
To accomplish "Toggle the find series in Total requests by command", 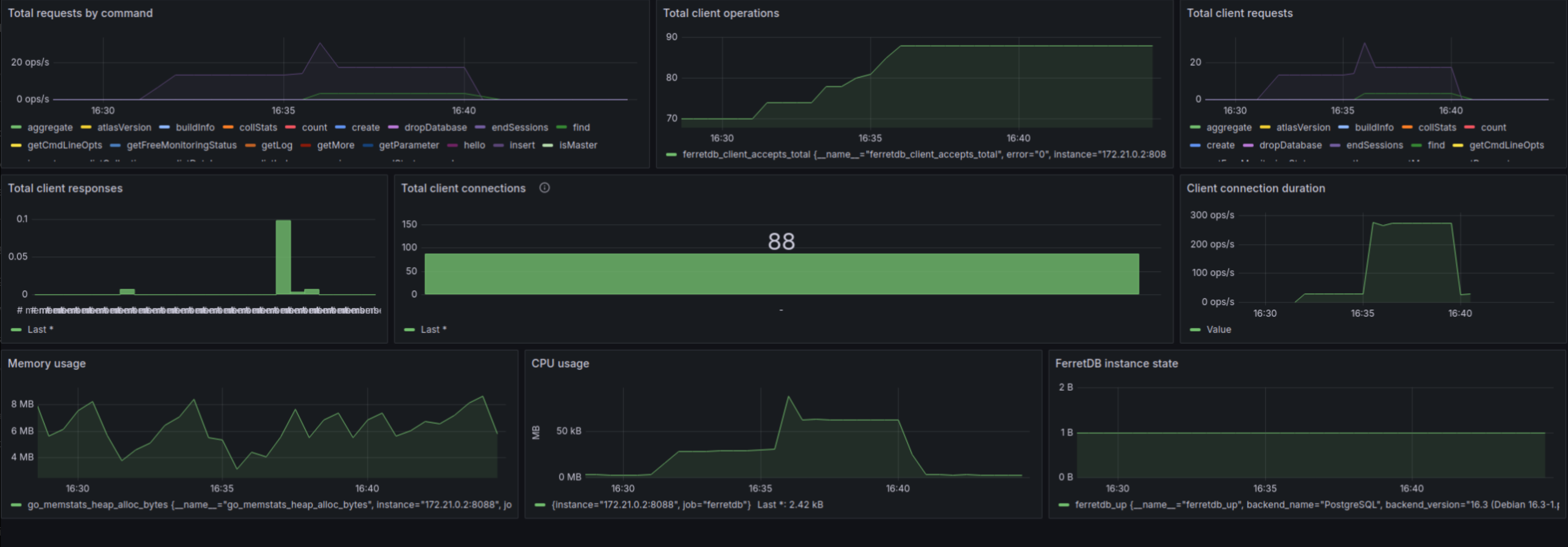I will [581, 127].
